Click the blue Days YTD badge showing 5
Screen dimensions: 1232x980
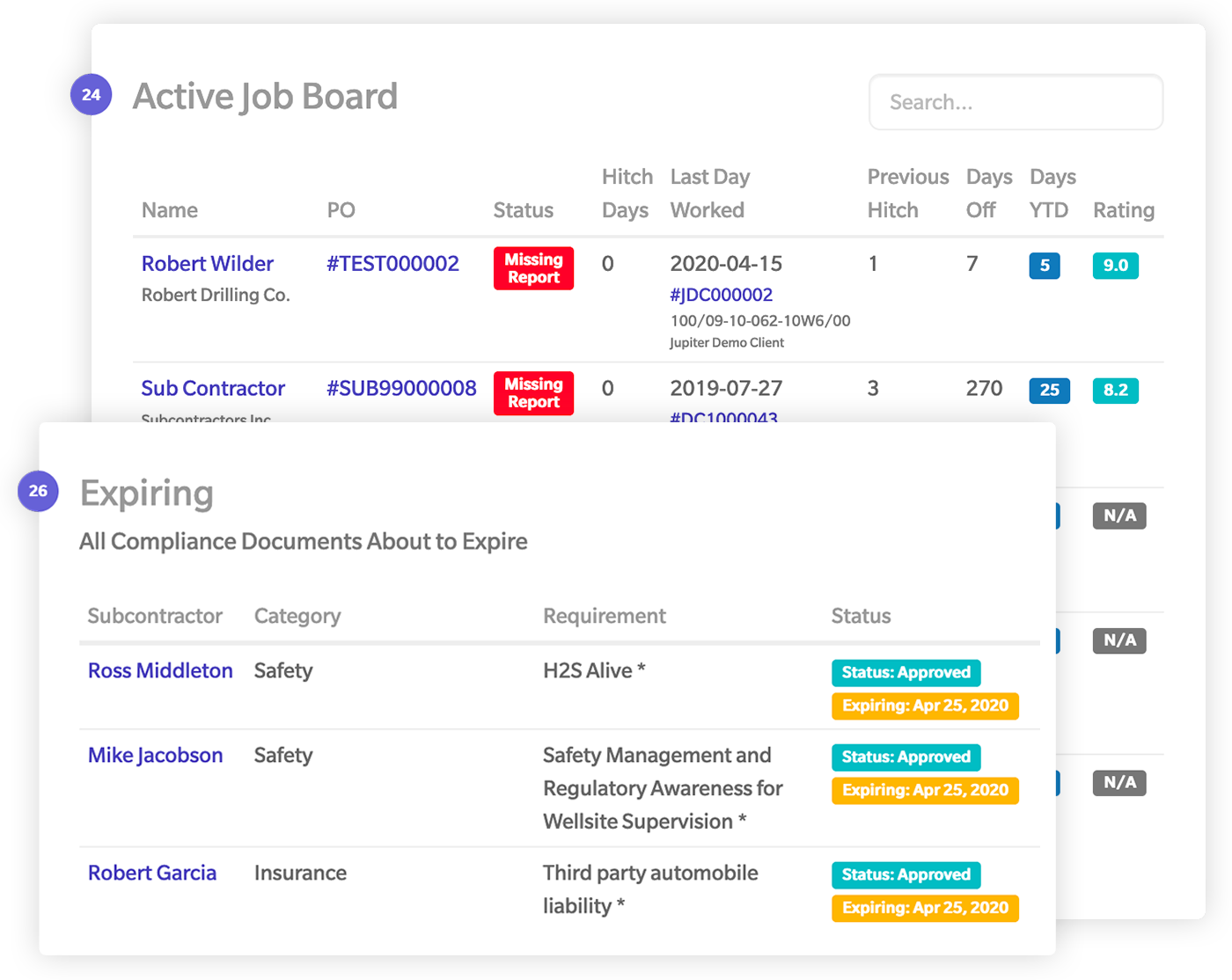(x=1044, y=266)
